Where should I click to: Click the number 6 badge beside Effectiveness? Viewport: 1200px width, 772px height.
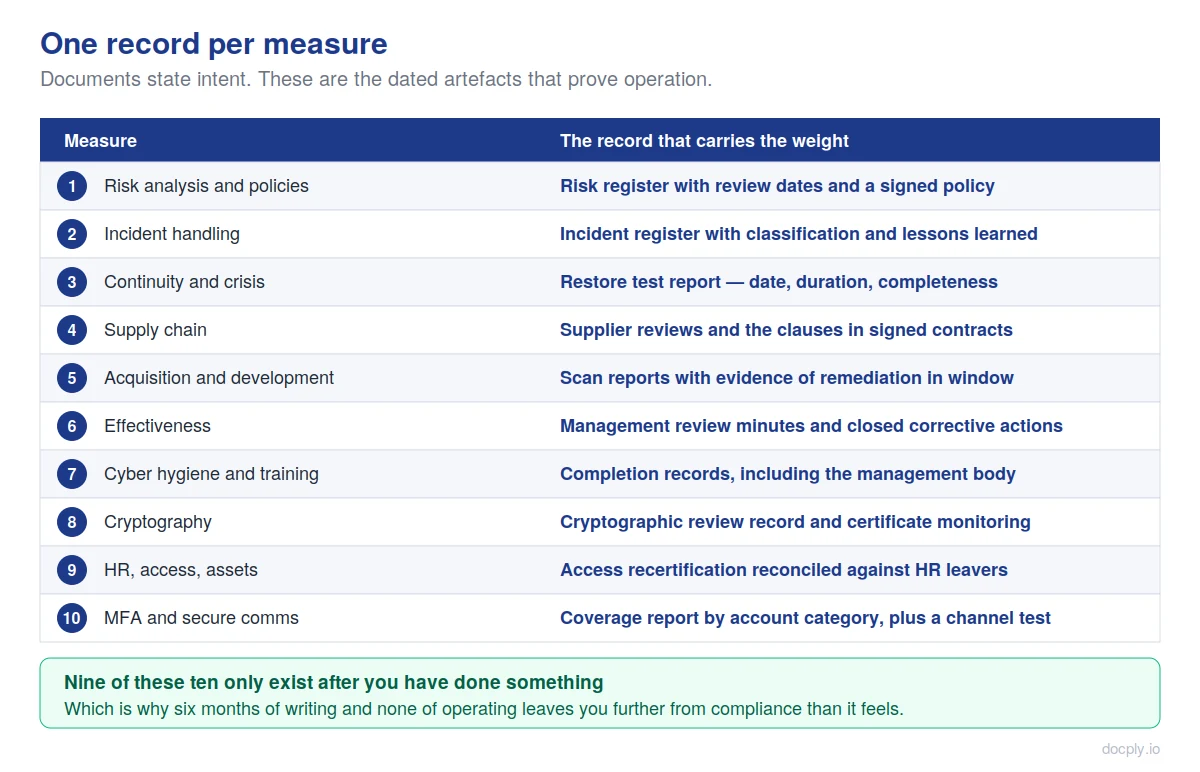click(x=72, y=426)
